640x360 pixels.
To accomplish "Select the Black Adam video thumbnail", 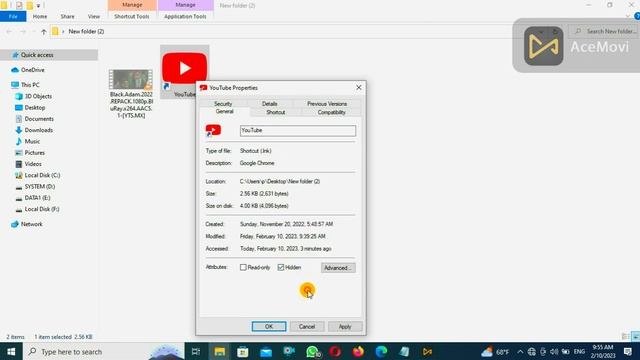I will (x=131, y=79).
